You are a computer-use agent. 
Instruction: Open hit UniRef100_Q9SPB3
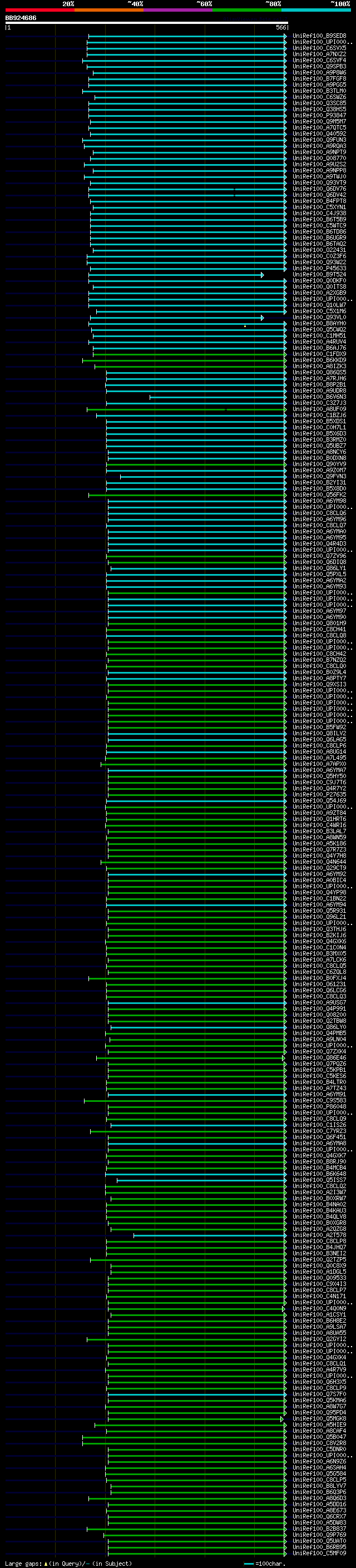pos(319,66)
